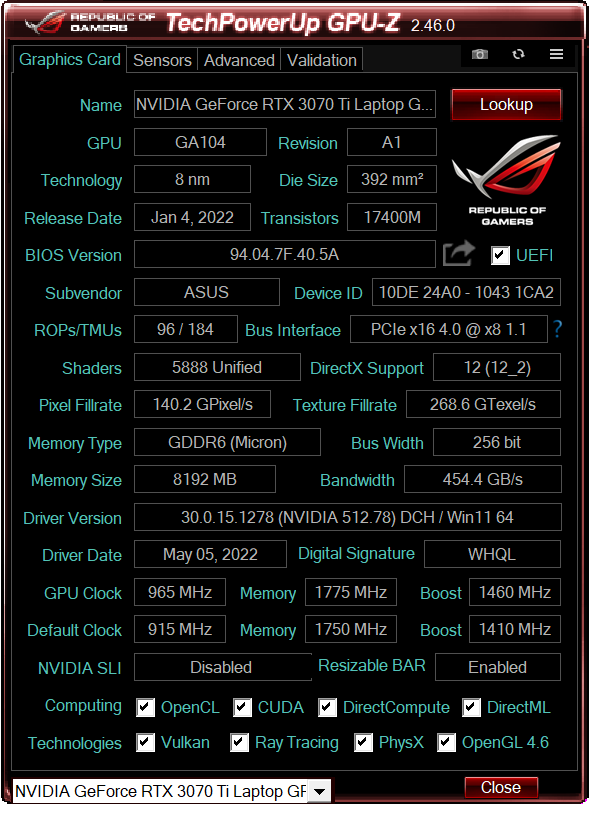Toggle the OpenCL checkbox
The image size is (600, 835).
145,707
